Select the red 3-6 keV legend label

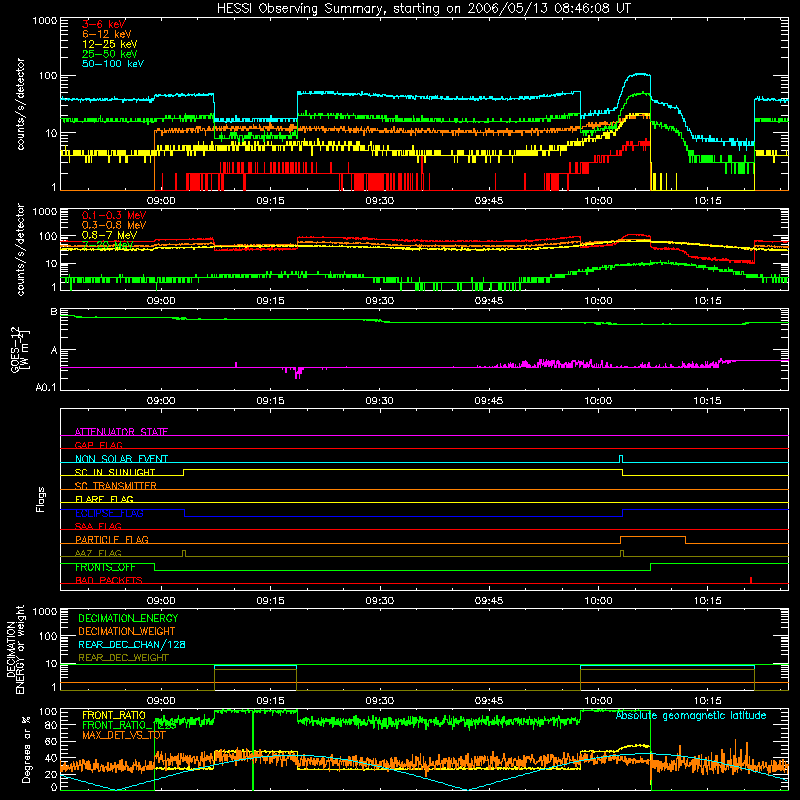tap(104, 24)
